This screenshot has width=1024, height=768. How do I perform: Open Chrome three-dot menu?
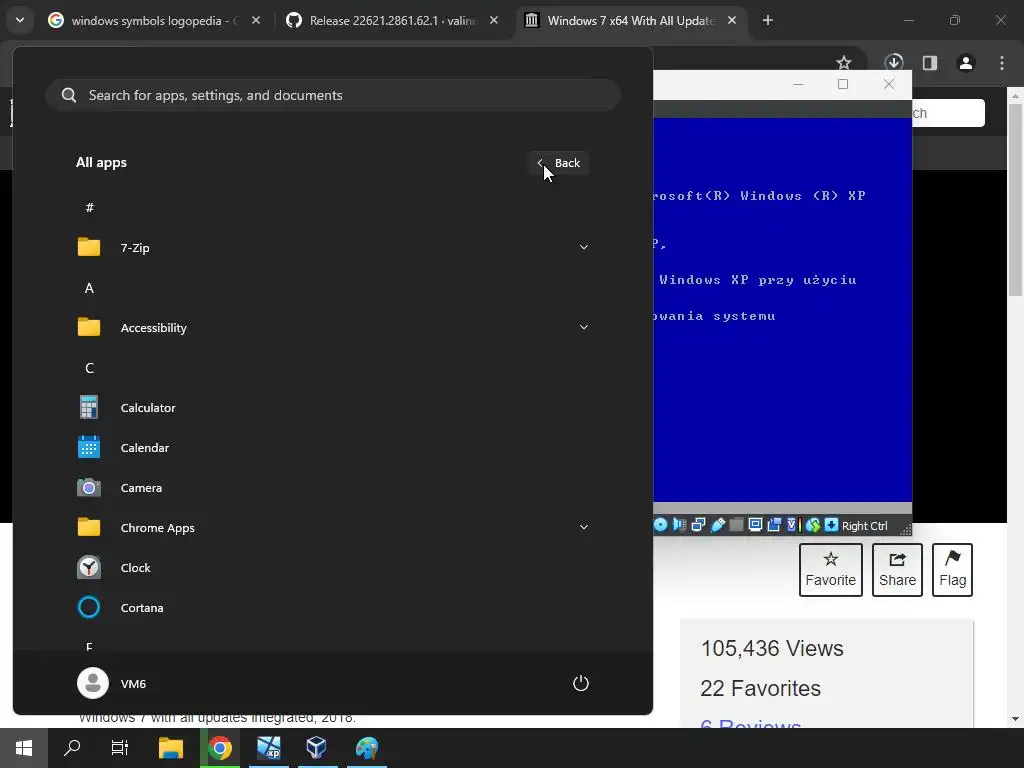tap(1002, 63)
